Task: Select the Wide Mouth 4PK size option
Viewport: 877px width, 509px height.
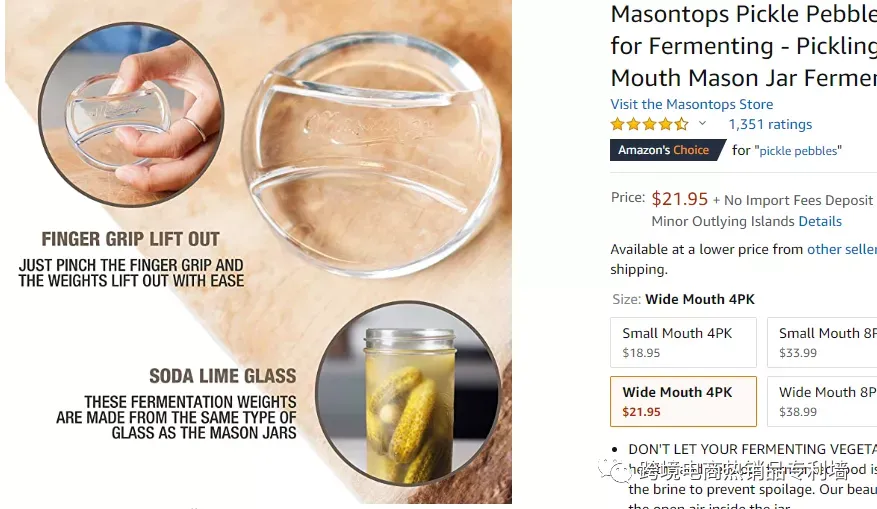Action: [x=683, y=401]
